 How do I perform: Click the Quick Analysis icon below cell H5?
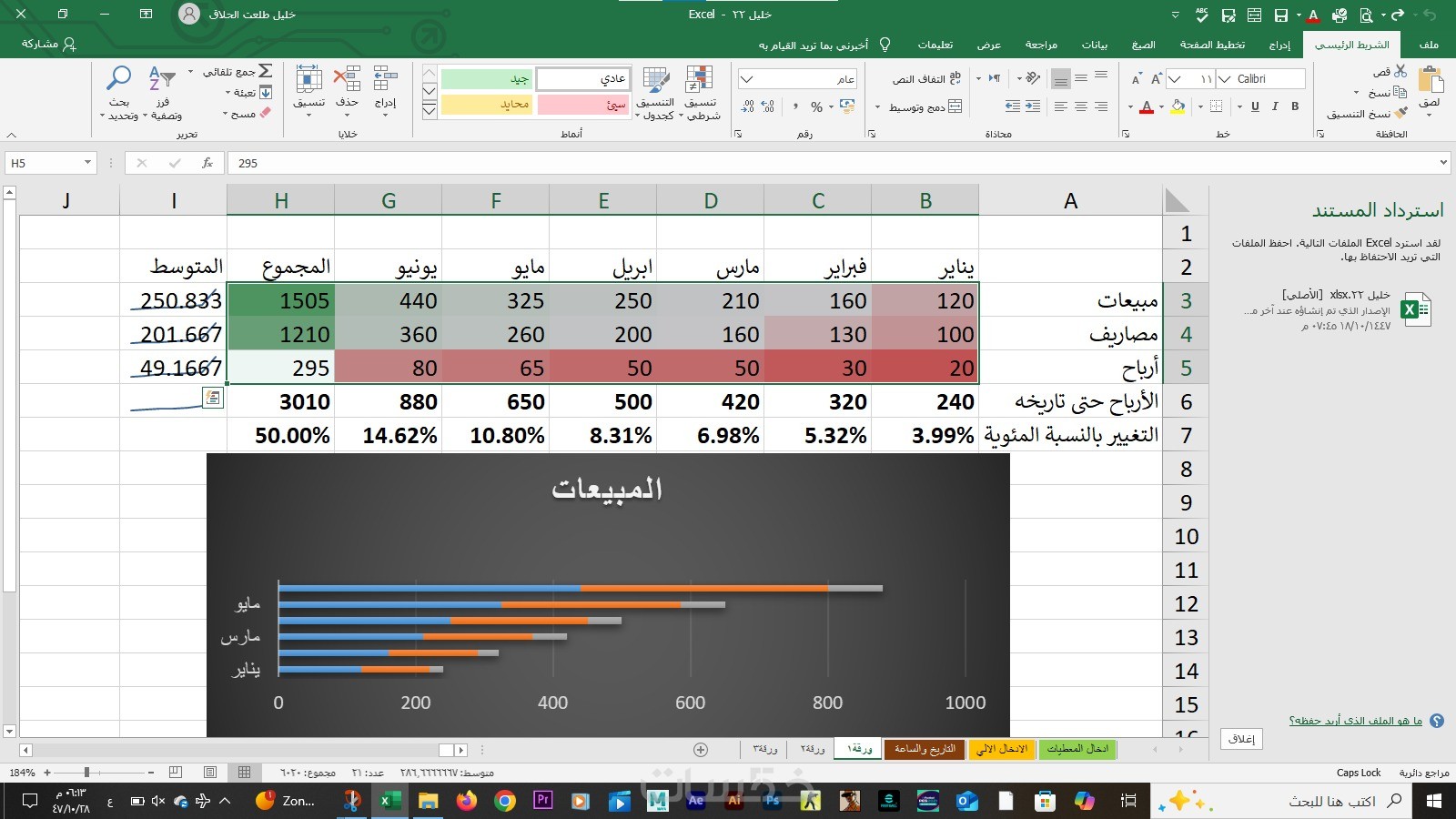coord(212,398)
